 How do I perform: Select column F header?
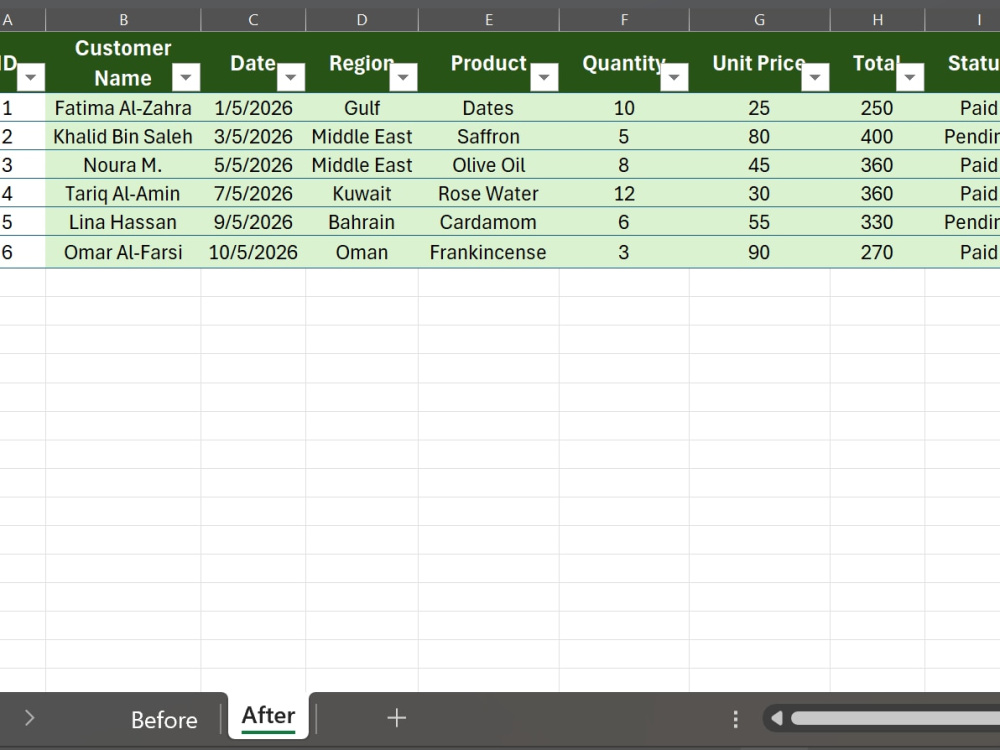(624, 20)
